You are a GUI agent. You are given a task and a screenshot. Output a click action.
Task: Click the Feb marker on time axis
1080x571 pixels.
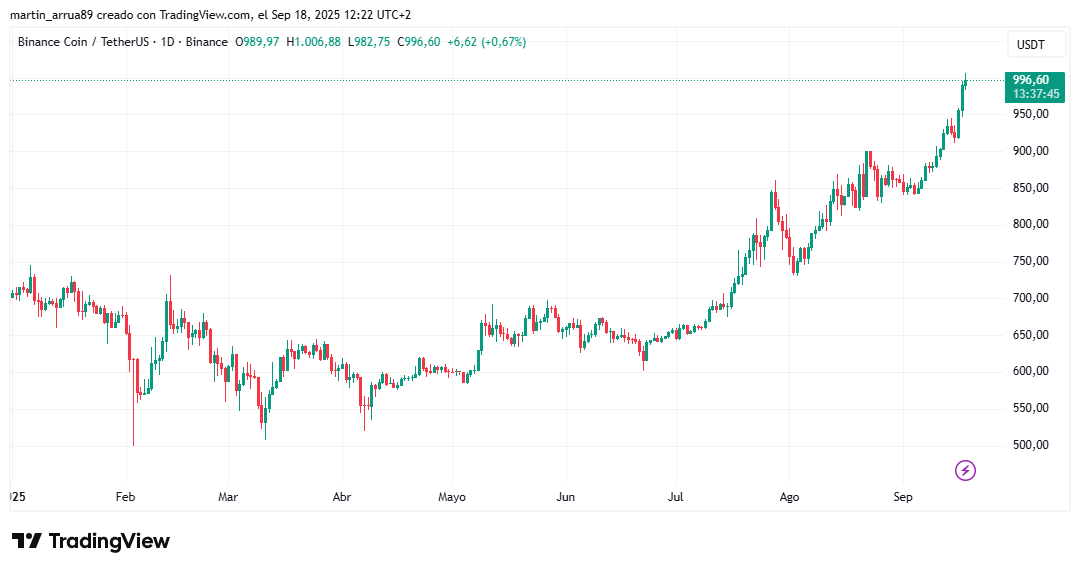point(125,496)
